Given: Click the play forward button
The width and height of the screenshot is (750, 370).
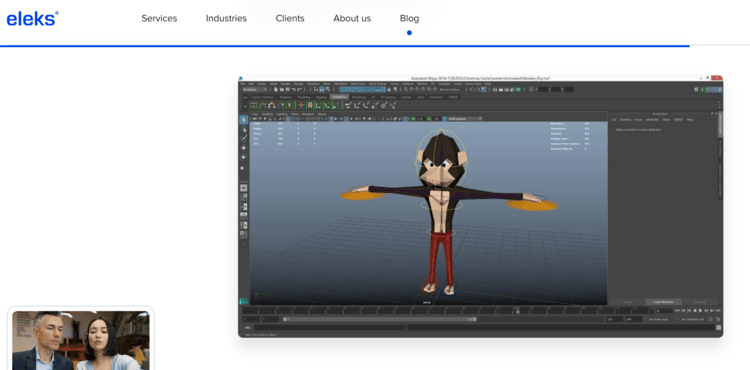Looking at the screenshot, I should (701, 311).
